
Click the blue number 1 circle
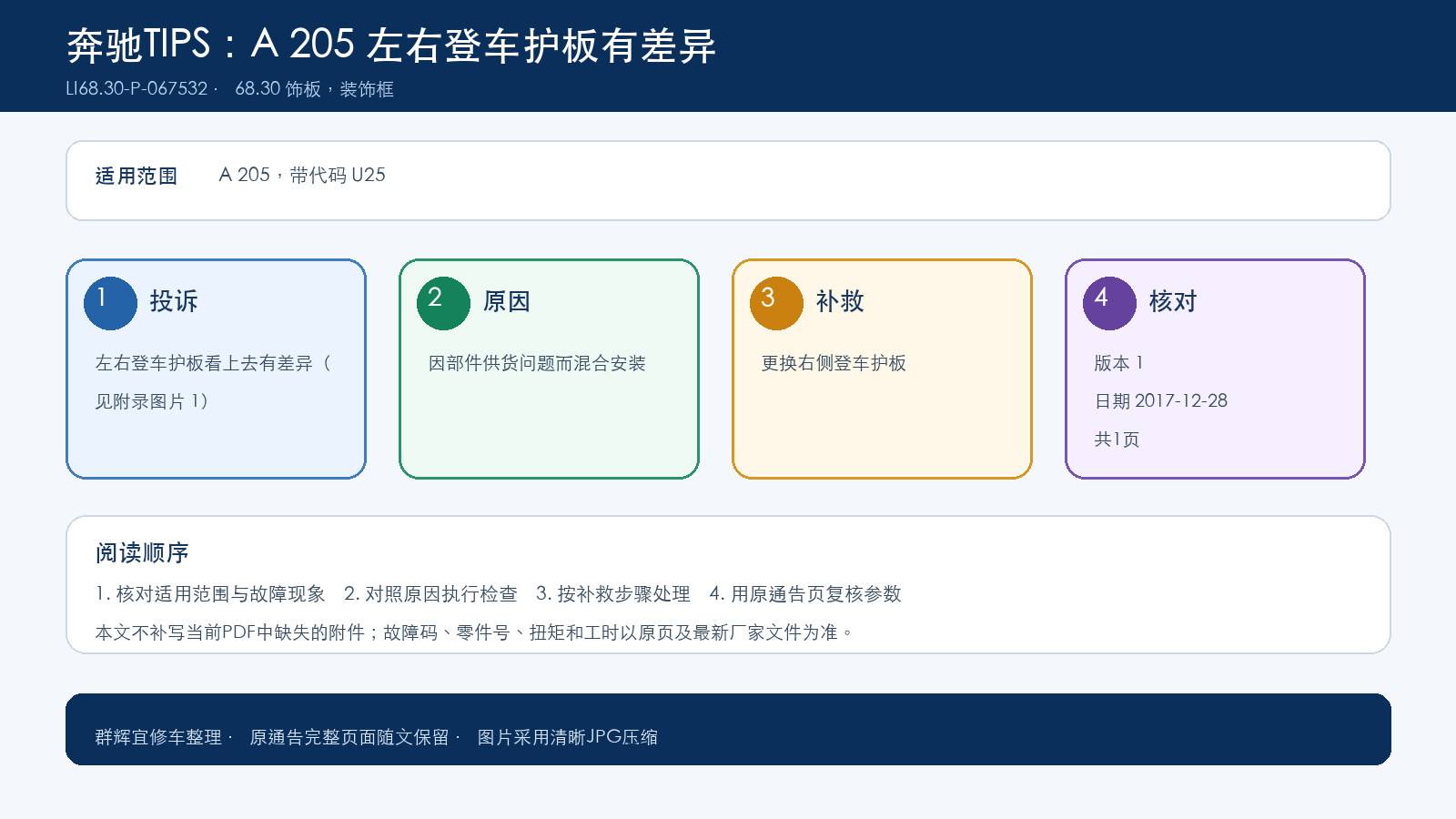pos(110,303)
